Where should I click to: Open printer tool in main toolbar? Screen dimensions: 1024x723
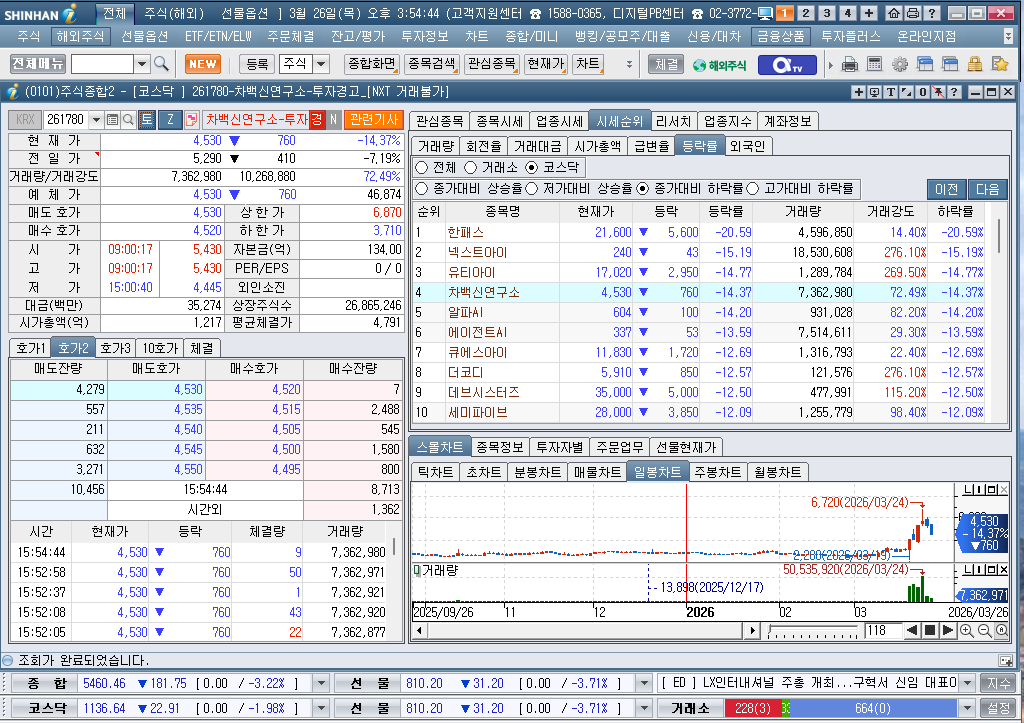850,64
